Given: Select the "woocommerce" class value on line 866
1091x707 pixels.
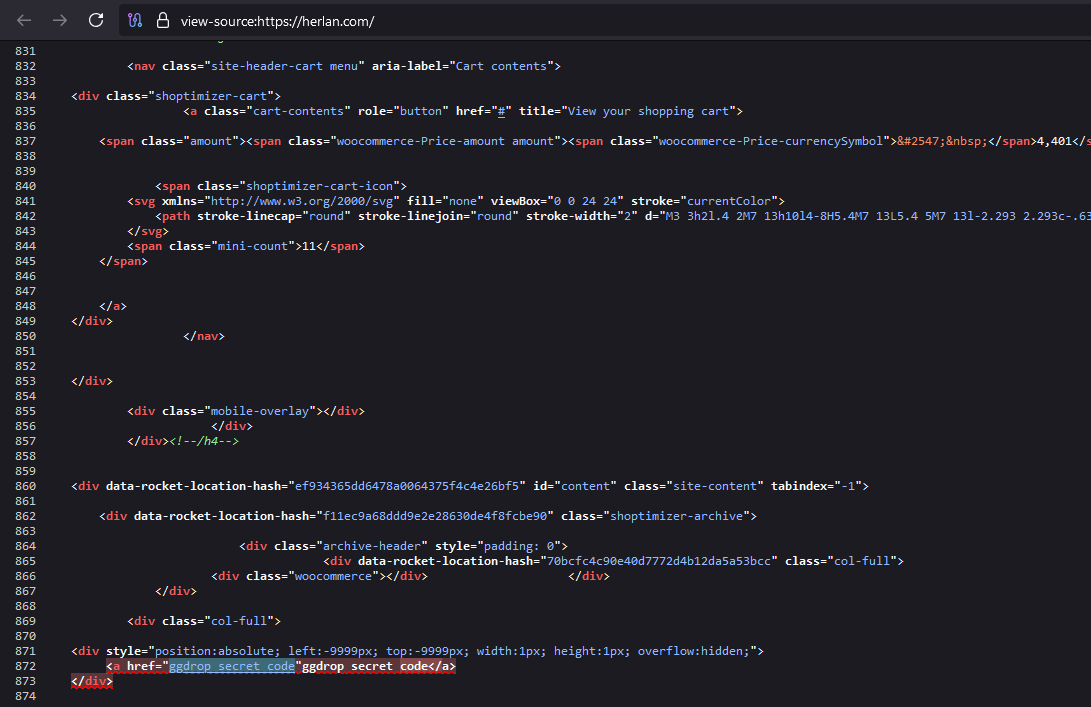Looking at the screenshot, I should (x=333, y=576).
